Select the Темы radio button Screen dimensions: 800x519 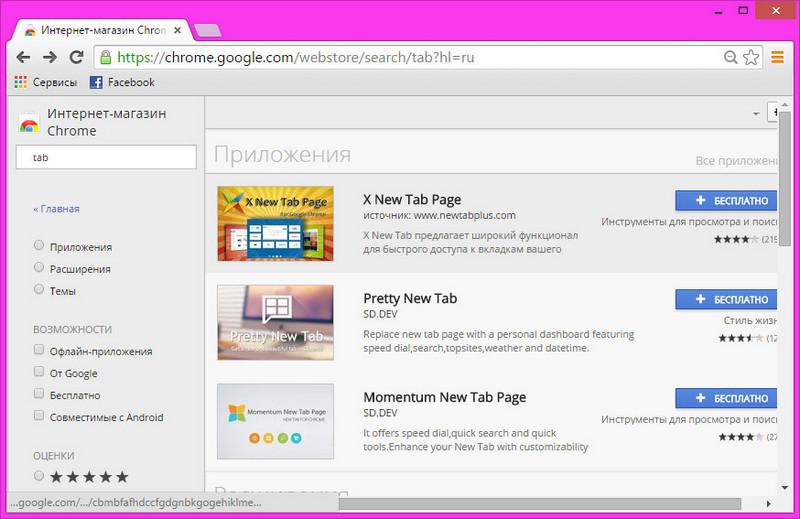point(39,289)
